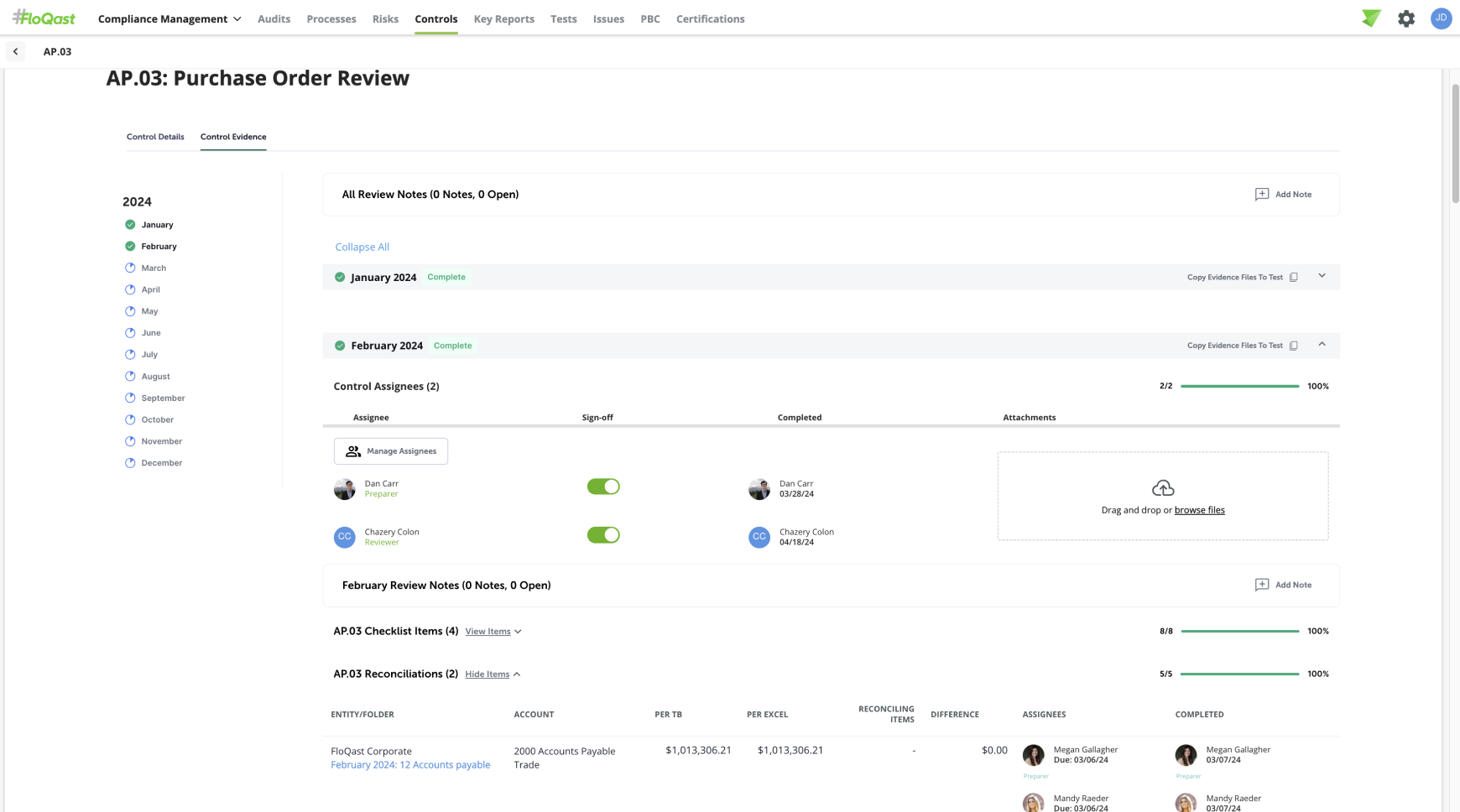
Task: Click the Manage Assignees button
Action: 391,451
